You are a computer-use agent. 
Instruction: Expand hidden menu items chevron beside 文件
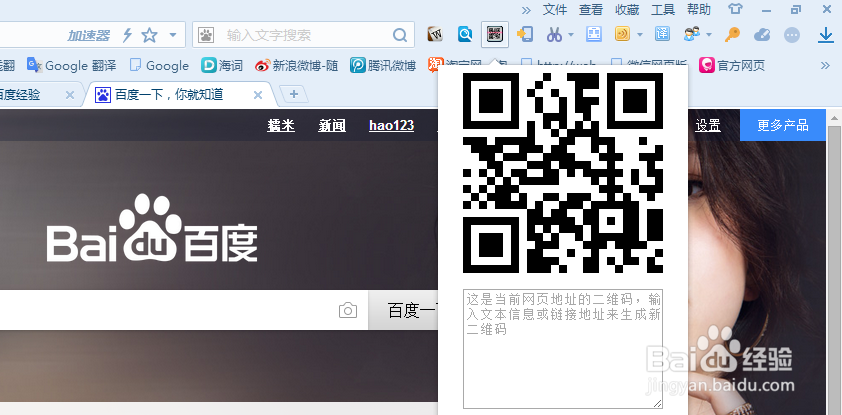pos(526,10)
